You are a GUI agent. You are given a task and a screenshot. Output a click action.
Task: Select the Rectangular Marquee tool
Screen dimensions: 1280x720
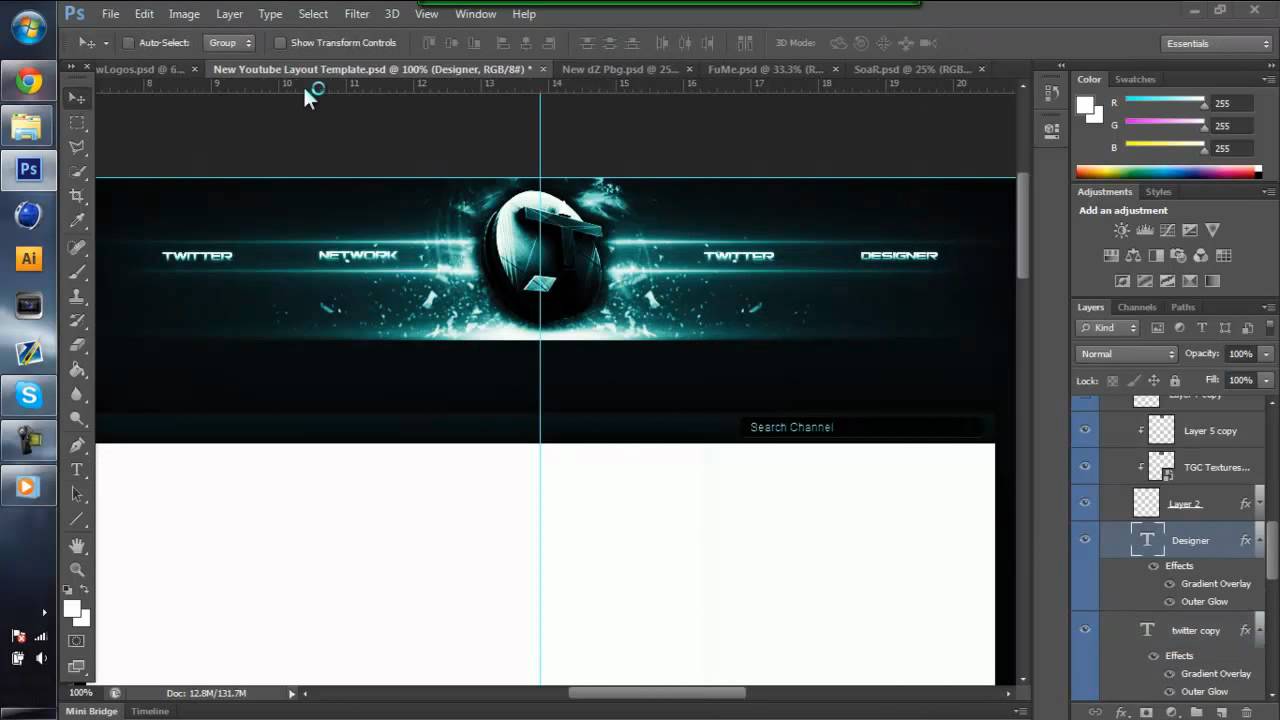point(77,122)
